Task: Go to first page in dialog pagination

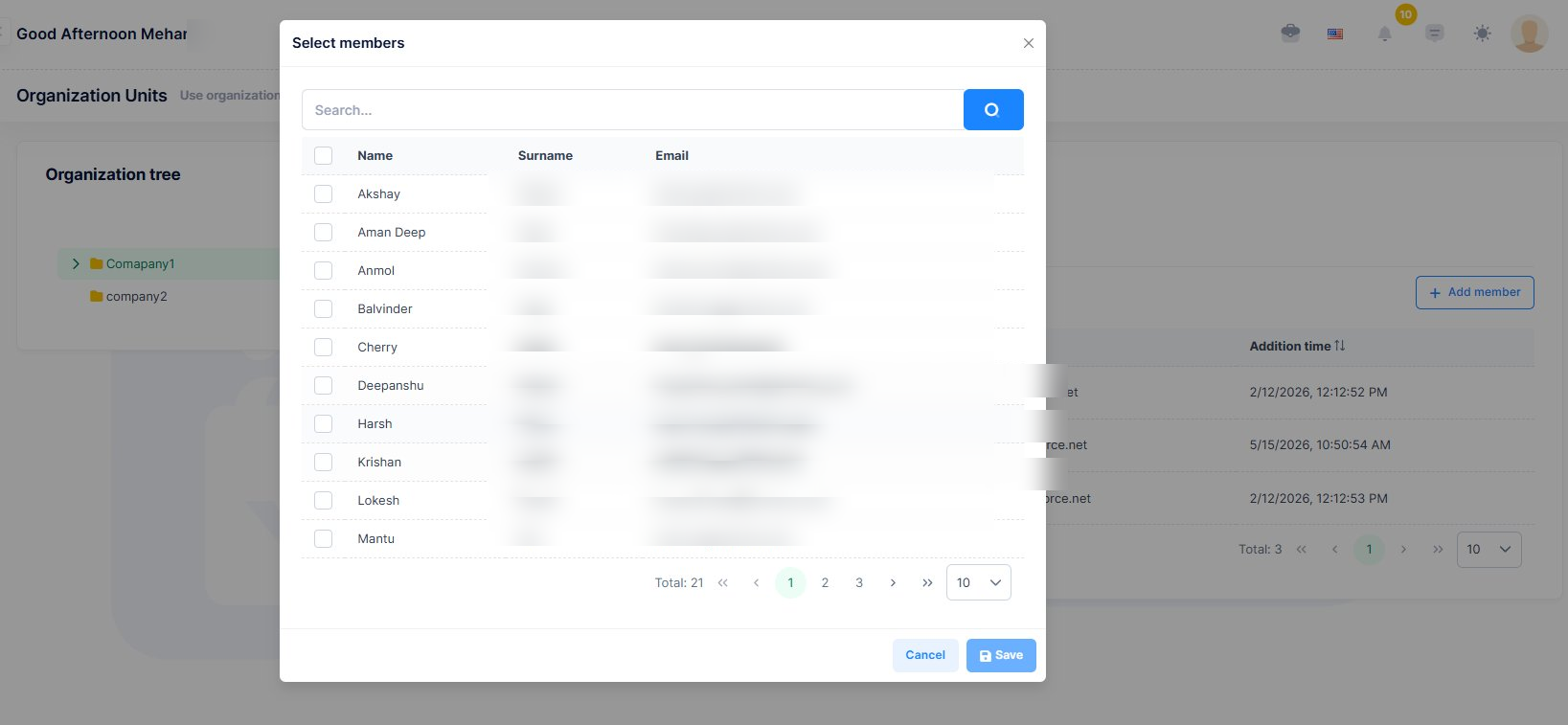Action: point(723,582)
